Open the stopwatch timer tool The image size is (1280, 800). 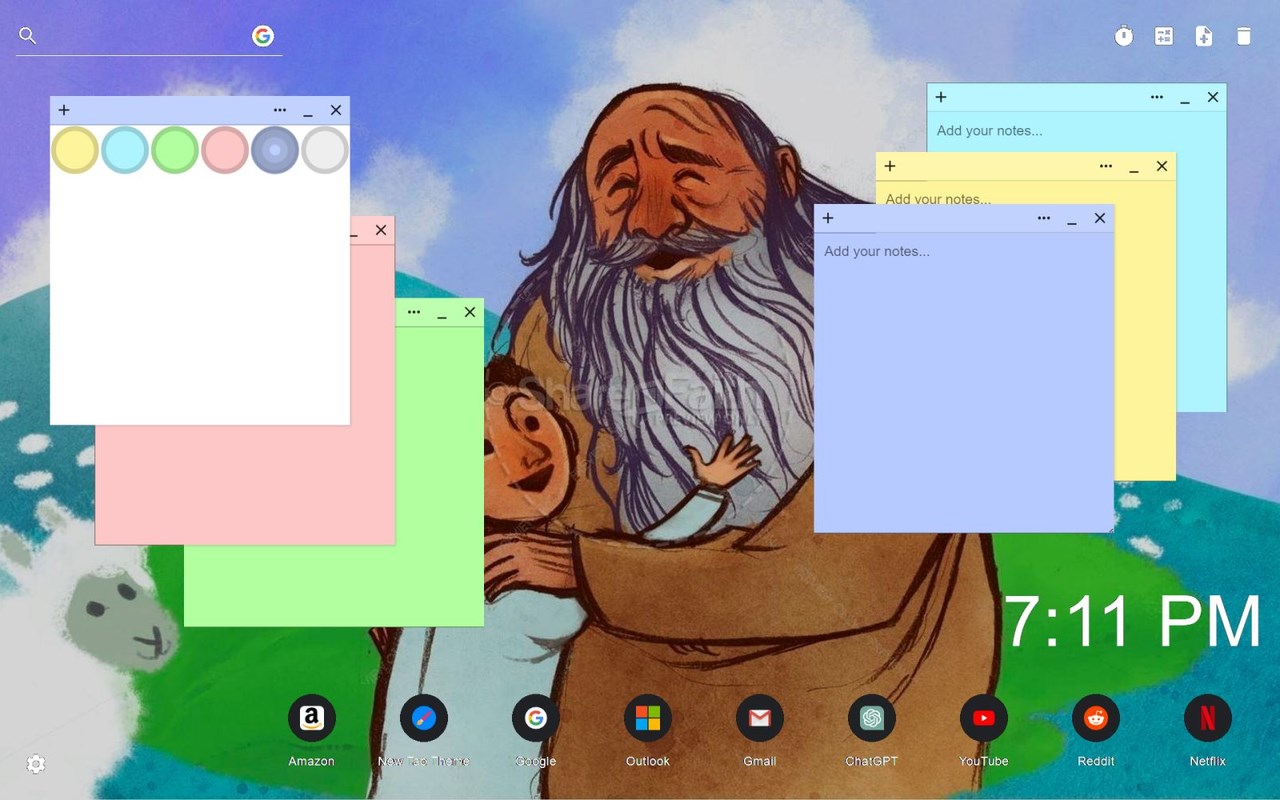(1124, 37)
